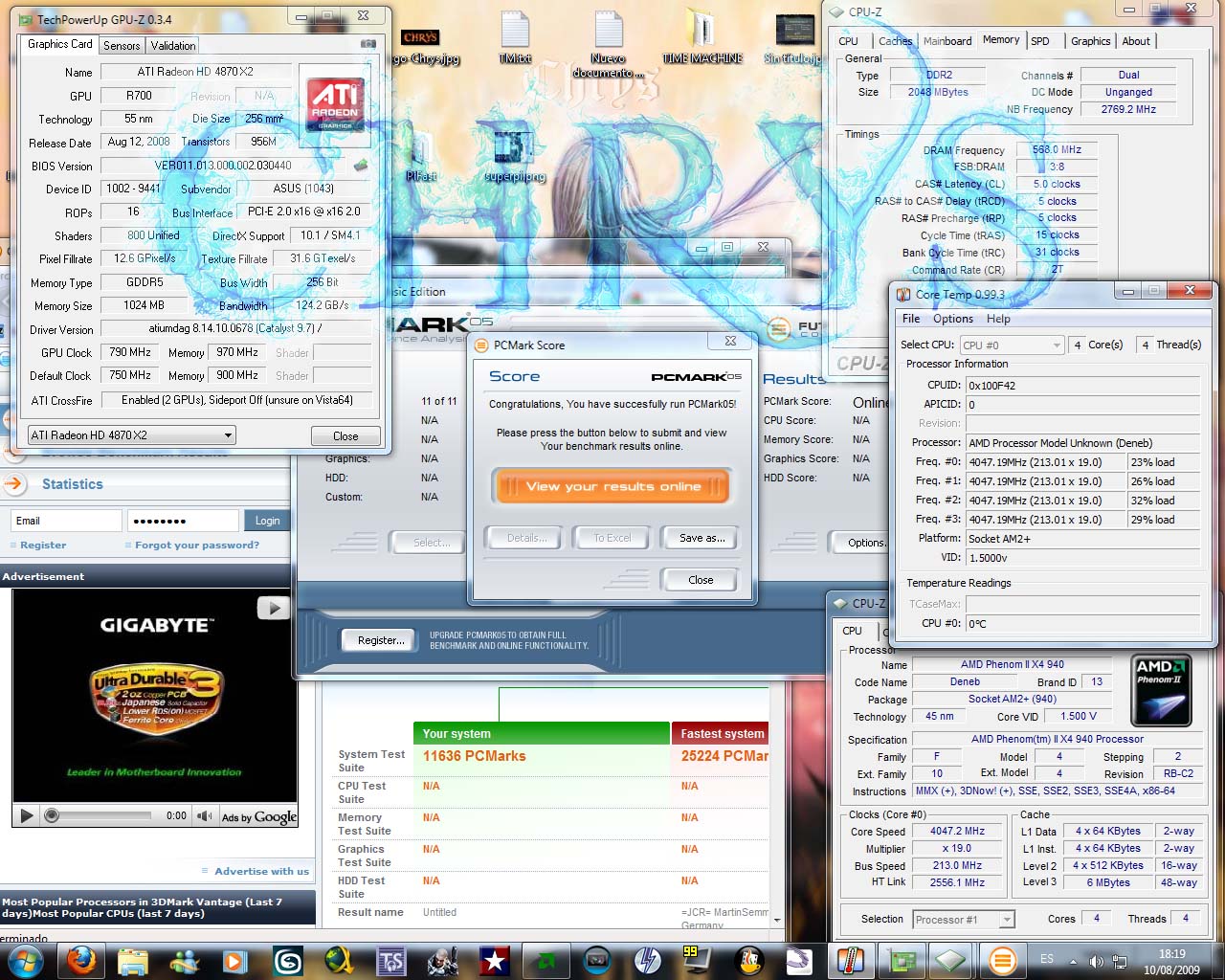
Task: Click the password input field
Action: point(182,521)
